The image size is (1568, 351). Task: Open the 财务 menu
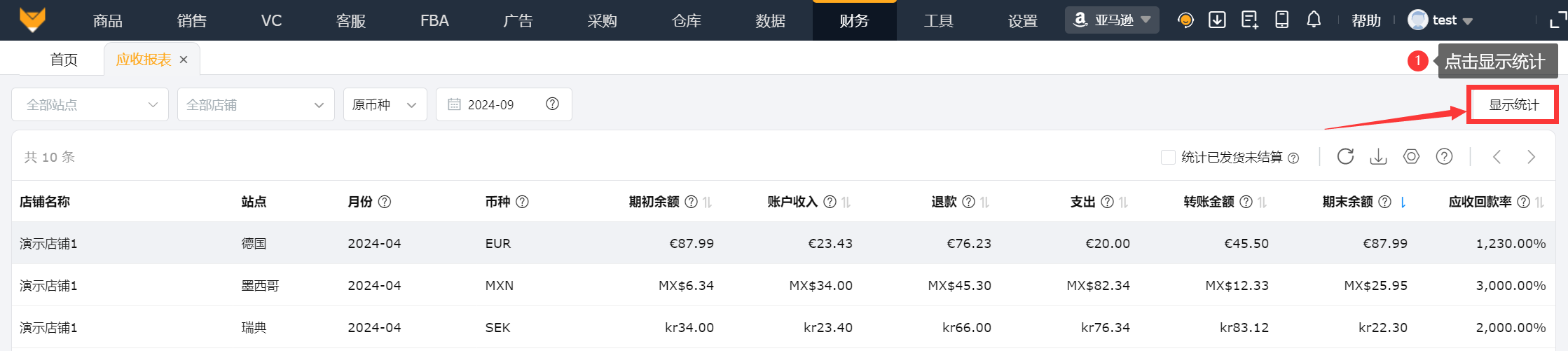coord(854,21)
